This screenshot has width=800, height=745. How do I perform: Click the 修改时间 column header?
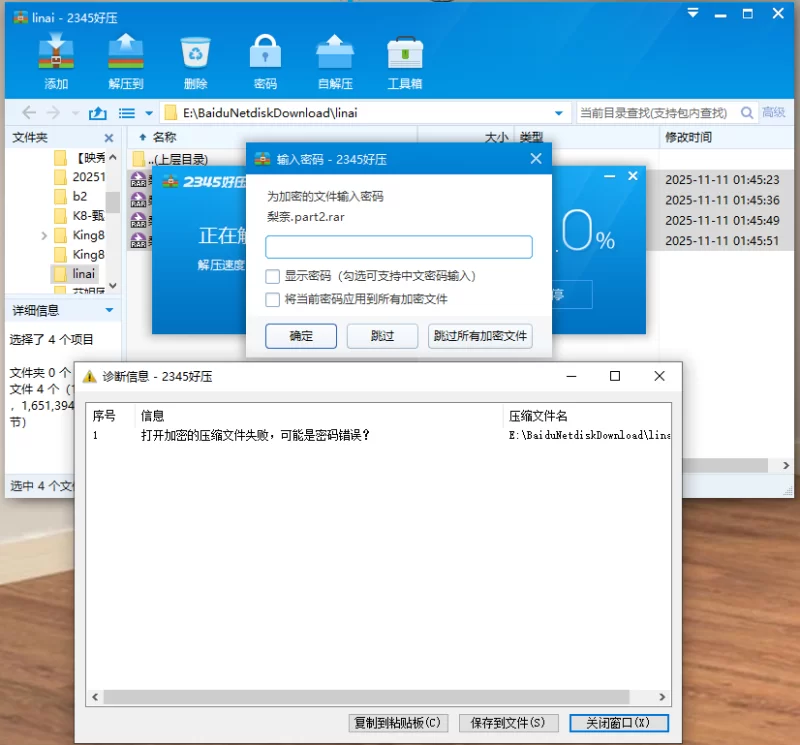pos(689,137)
